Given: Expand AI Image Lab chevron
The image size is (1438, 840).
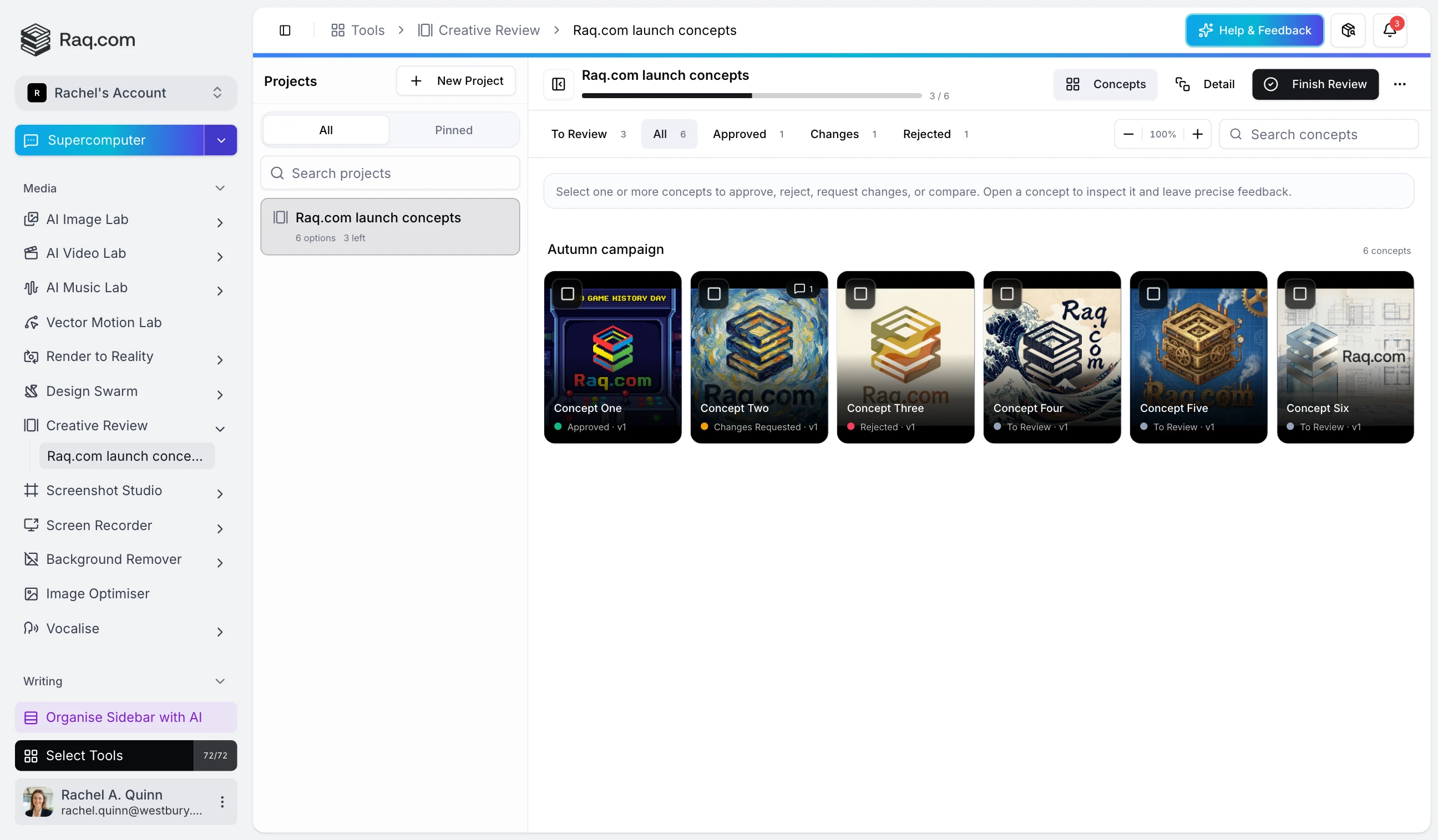Looking at the screenshot, I should click(x=220, y=223).
